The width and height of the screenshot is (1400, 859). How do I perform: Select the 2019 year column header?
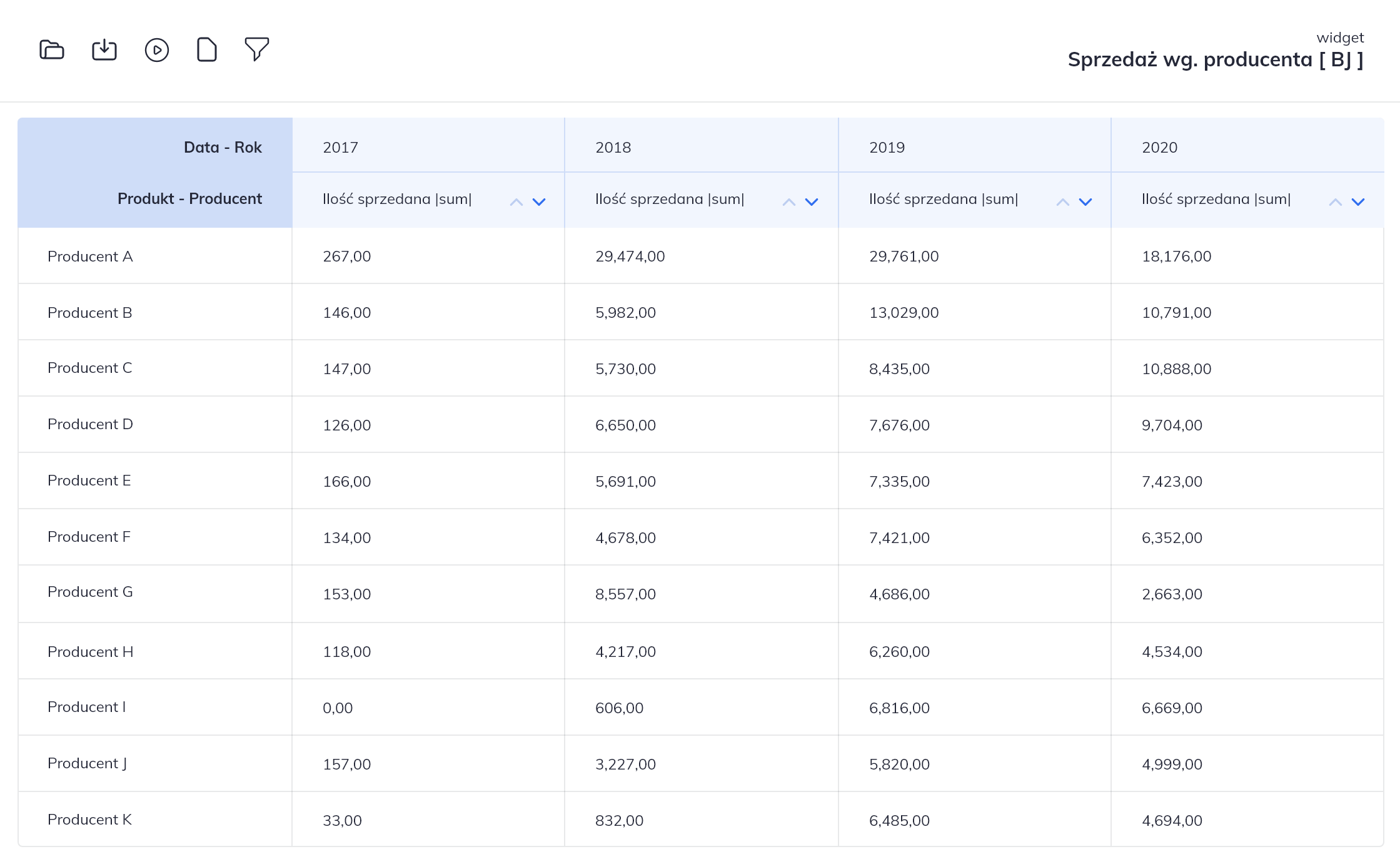click(887, 147)
